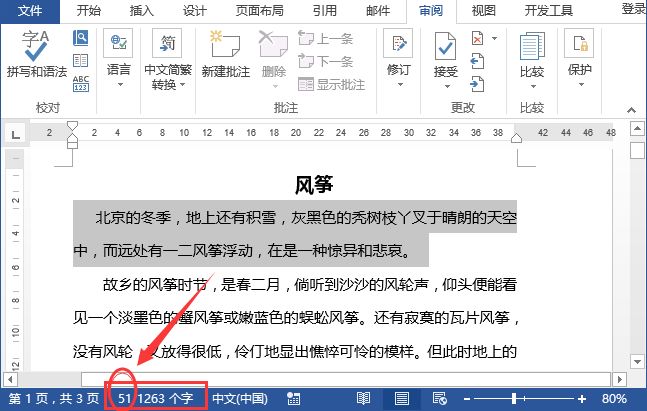Click the 风筝 document title
647x411 pixels.
click(x=314, y=184)
